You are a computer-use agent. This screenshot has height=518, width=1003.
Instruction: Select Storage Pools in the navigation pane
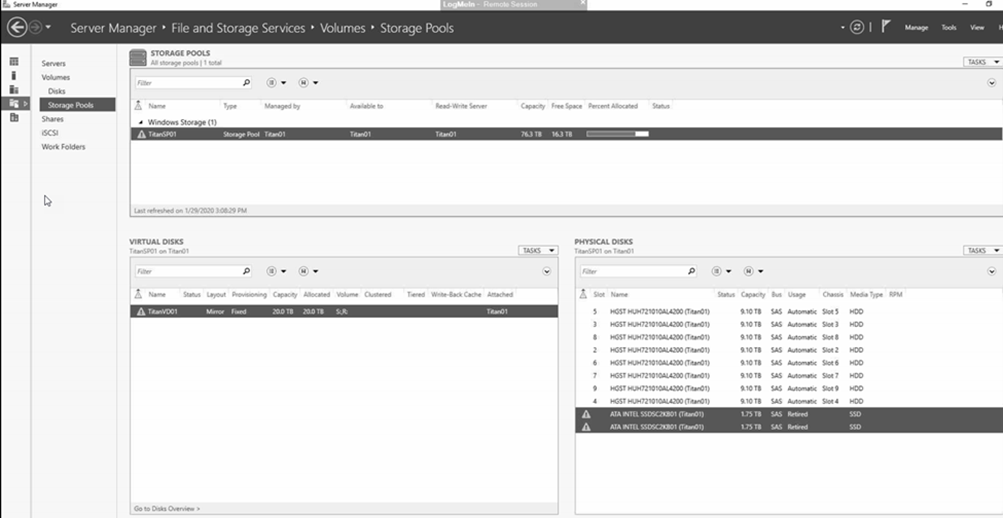pos(77,105)
